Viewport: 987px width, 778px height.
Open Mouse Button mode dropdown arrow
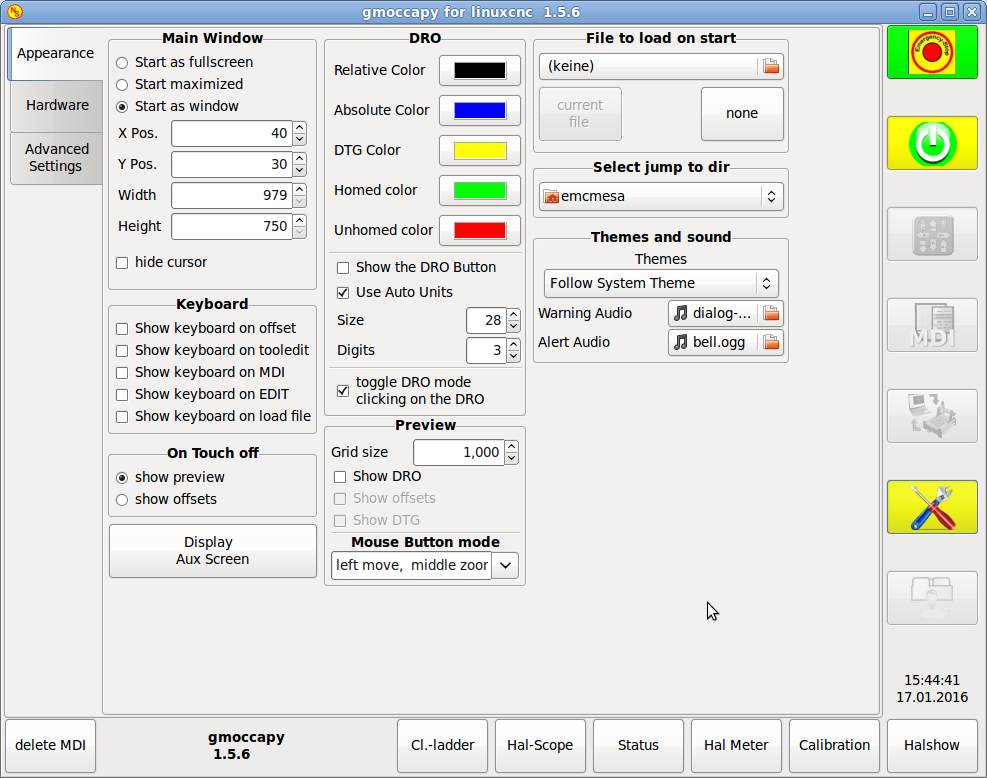pos(505,565)
